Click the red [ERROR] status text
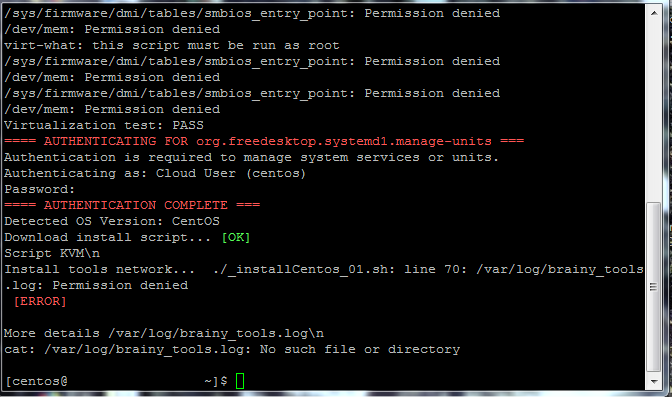Screen dimensions: 672x397 [x=40, y=301]
